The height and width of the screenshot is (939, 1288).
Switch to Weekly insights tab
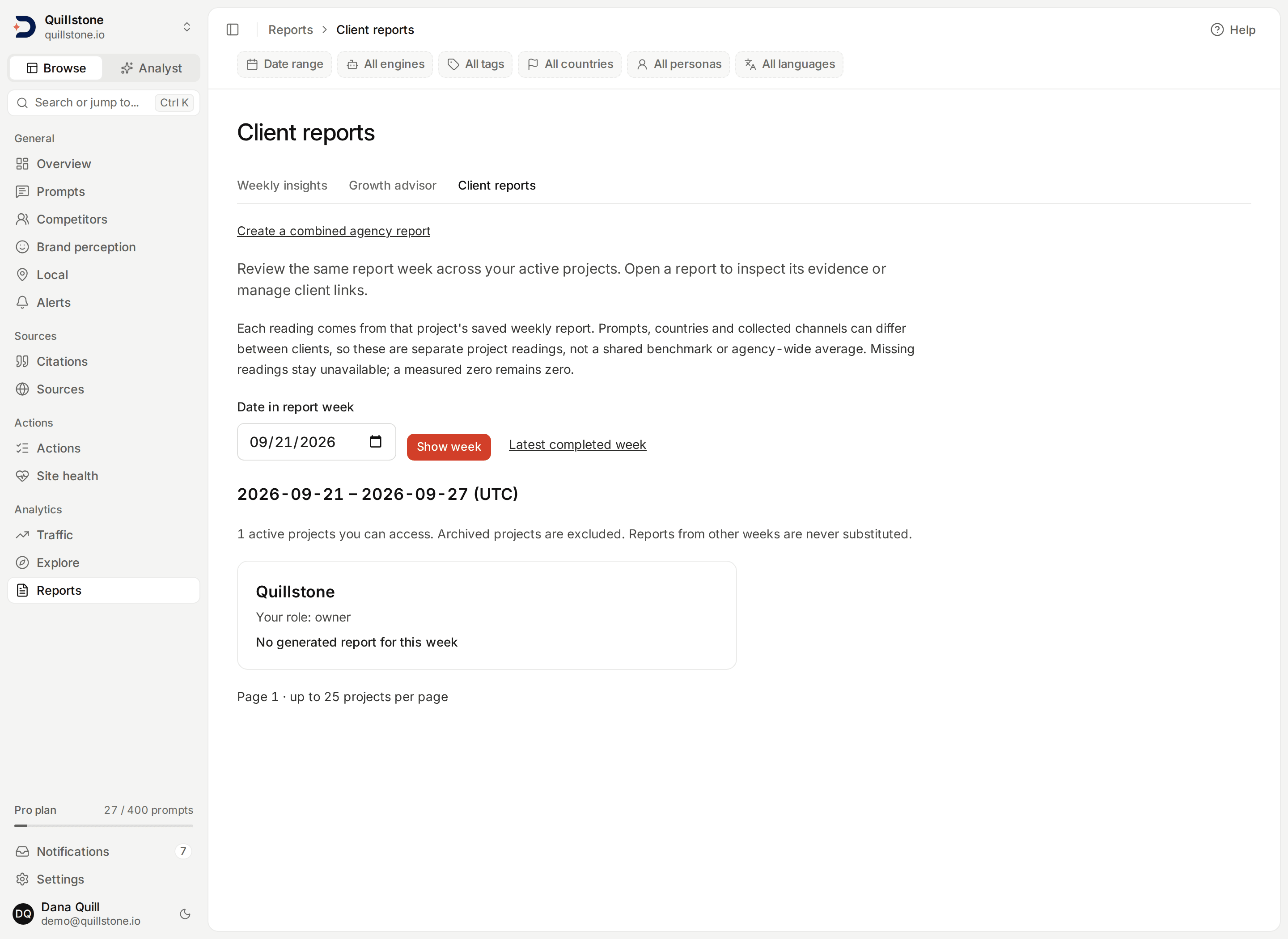pos(282,185)
